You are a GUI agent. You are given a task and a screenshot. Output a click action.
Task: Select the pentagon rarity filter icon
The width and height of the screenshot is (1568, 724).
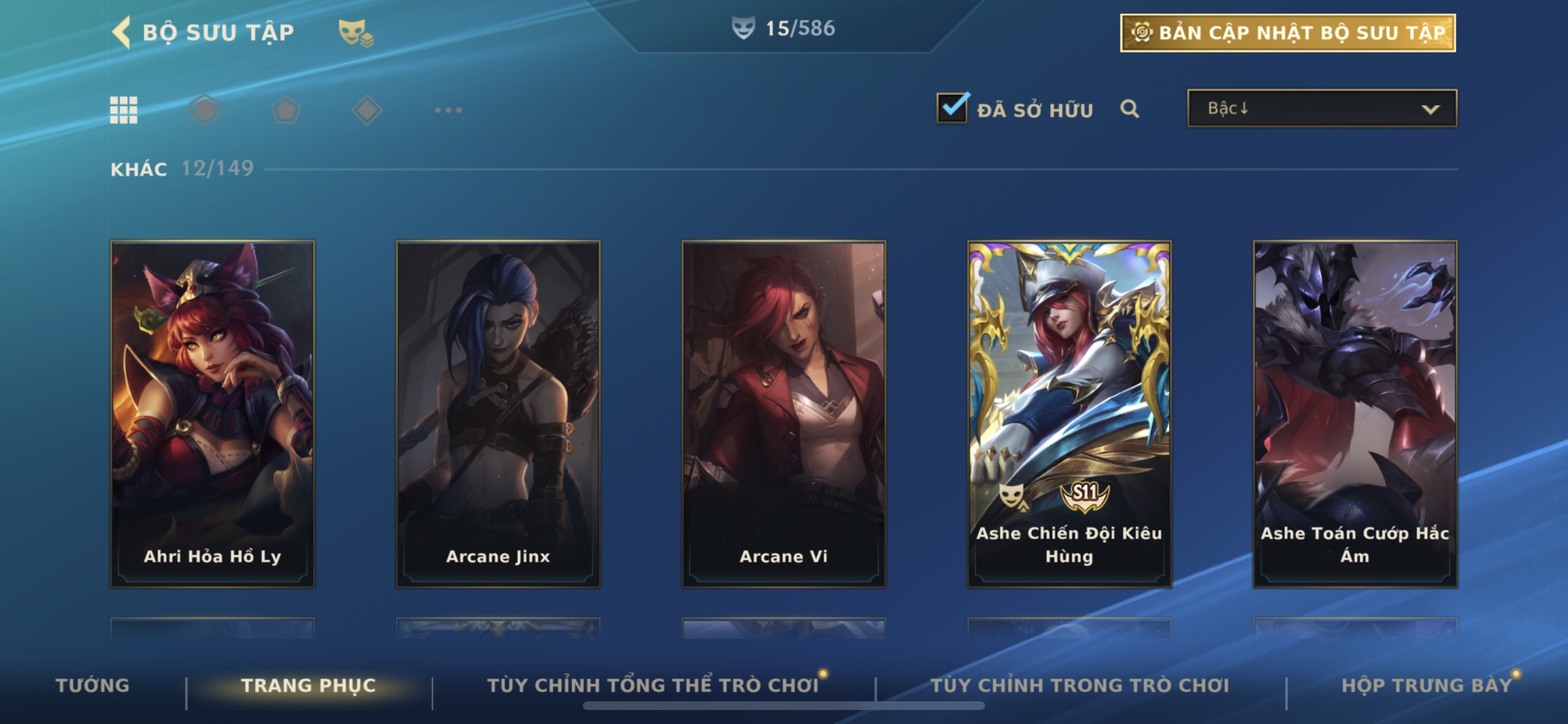click(x=285, y=110)
